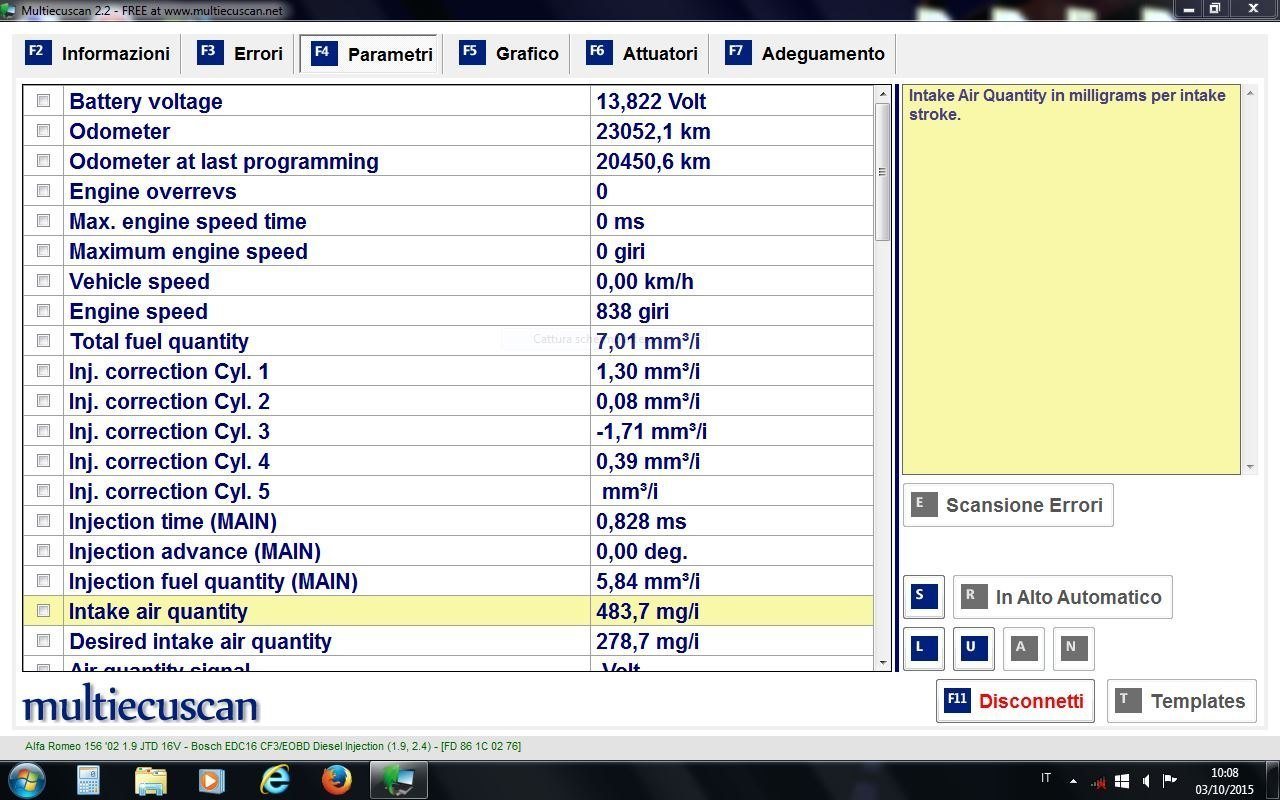This screenshot has width=1280, height=800.
Task: Tick the Battery voltage checkbox
Action: [x=43, y=101]
